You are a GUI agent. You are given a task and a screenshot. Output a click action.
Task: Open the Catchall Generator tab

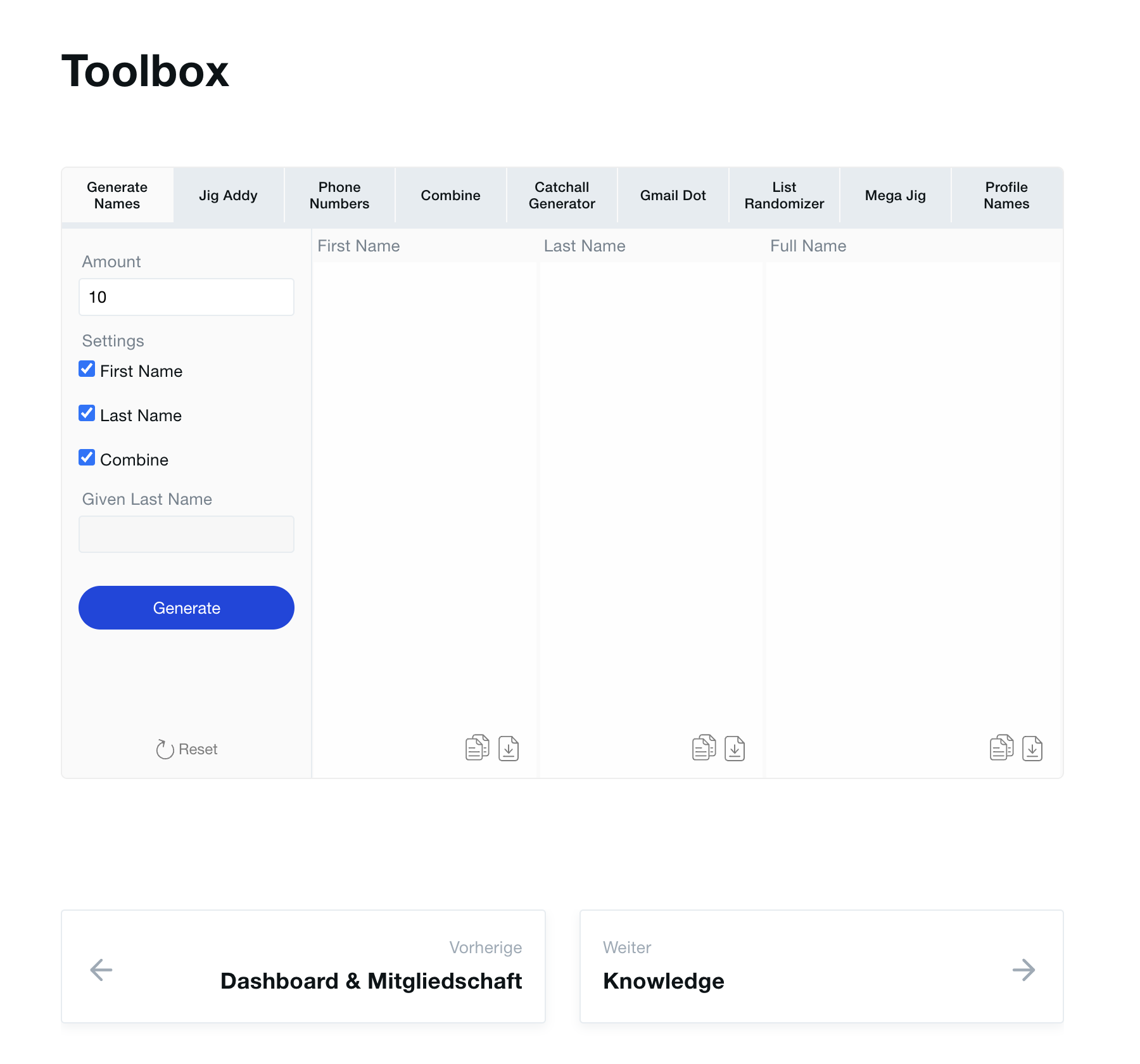(x=561, y=195)
